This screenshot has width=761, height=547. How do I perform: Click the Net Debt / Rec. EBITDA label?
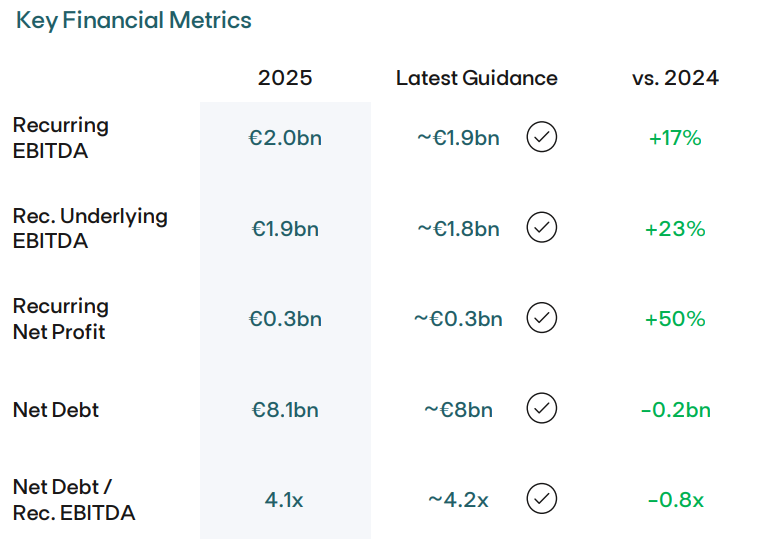point(74,499)
